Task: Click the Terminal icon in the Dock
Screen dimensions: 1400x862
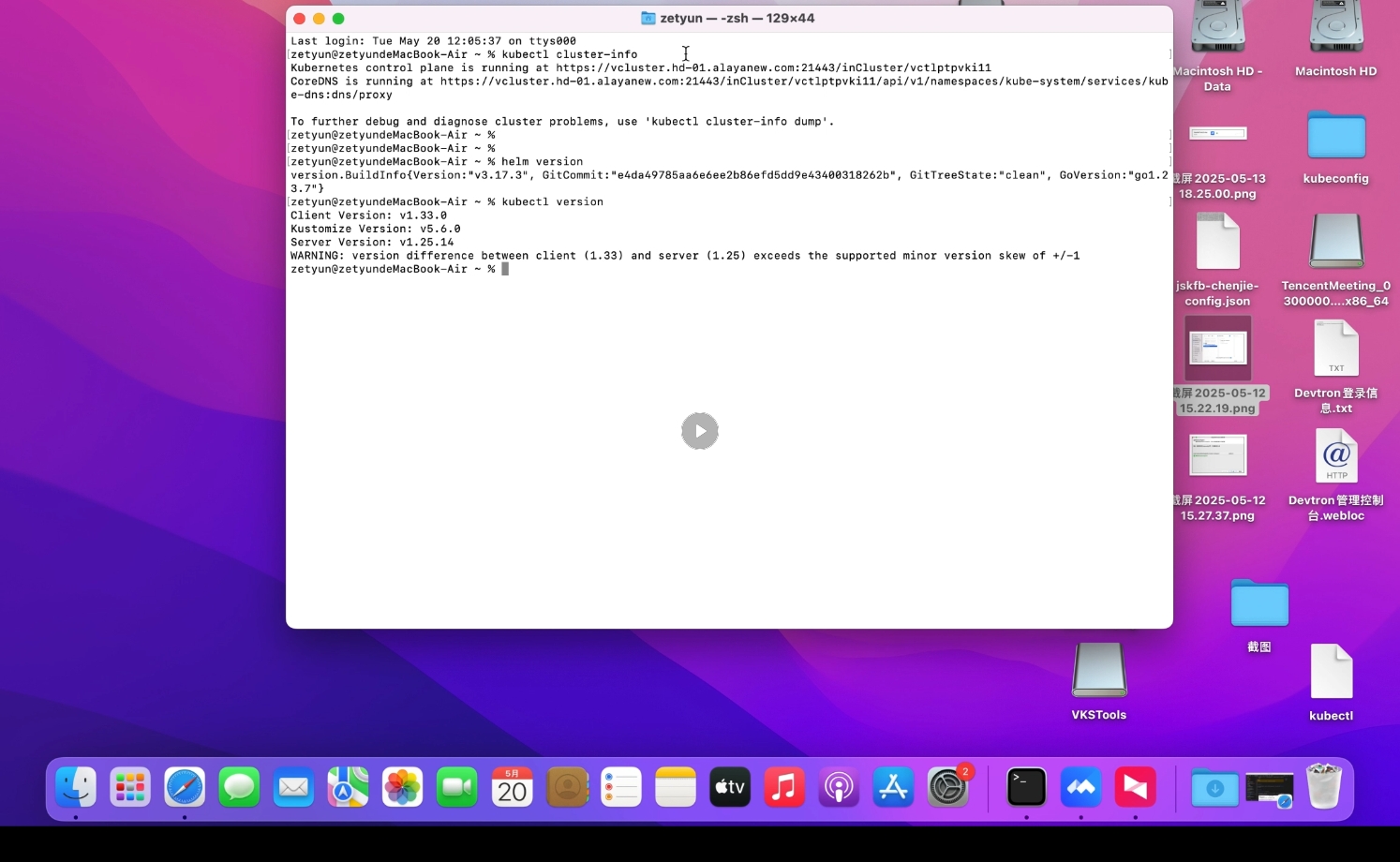Action: (x=1026, y=787)
